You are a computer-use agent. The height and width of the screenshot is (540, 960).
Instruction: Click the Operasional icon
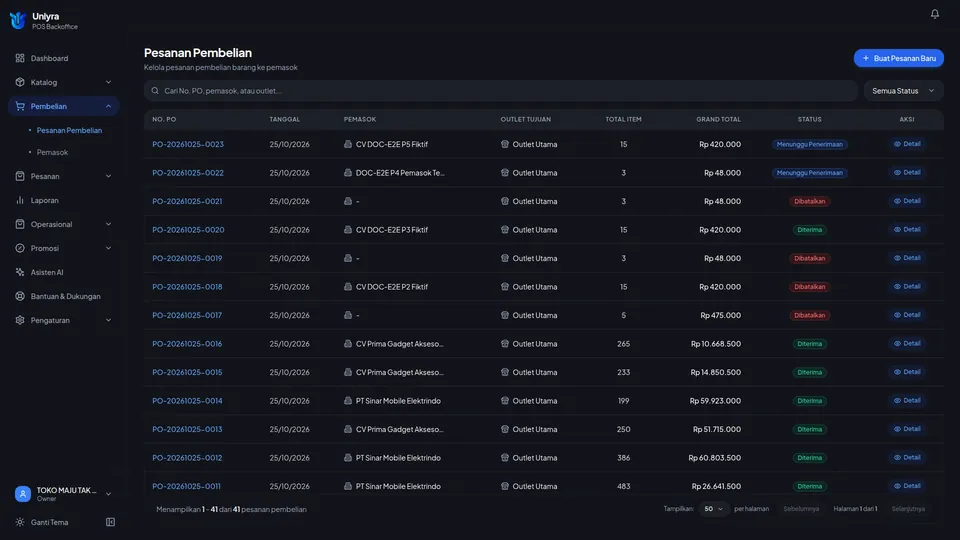click(x=20, y=224)
